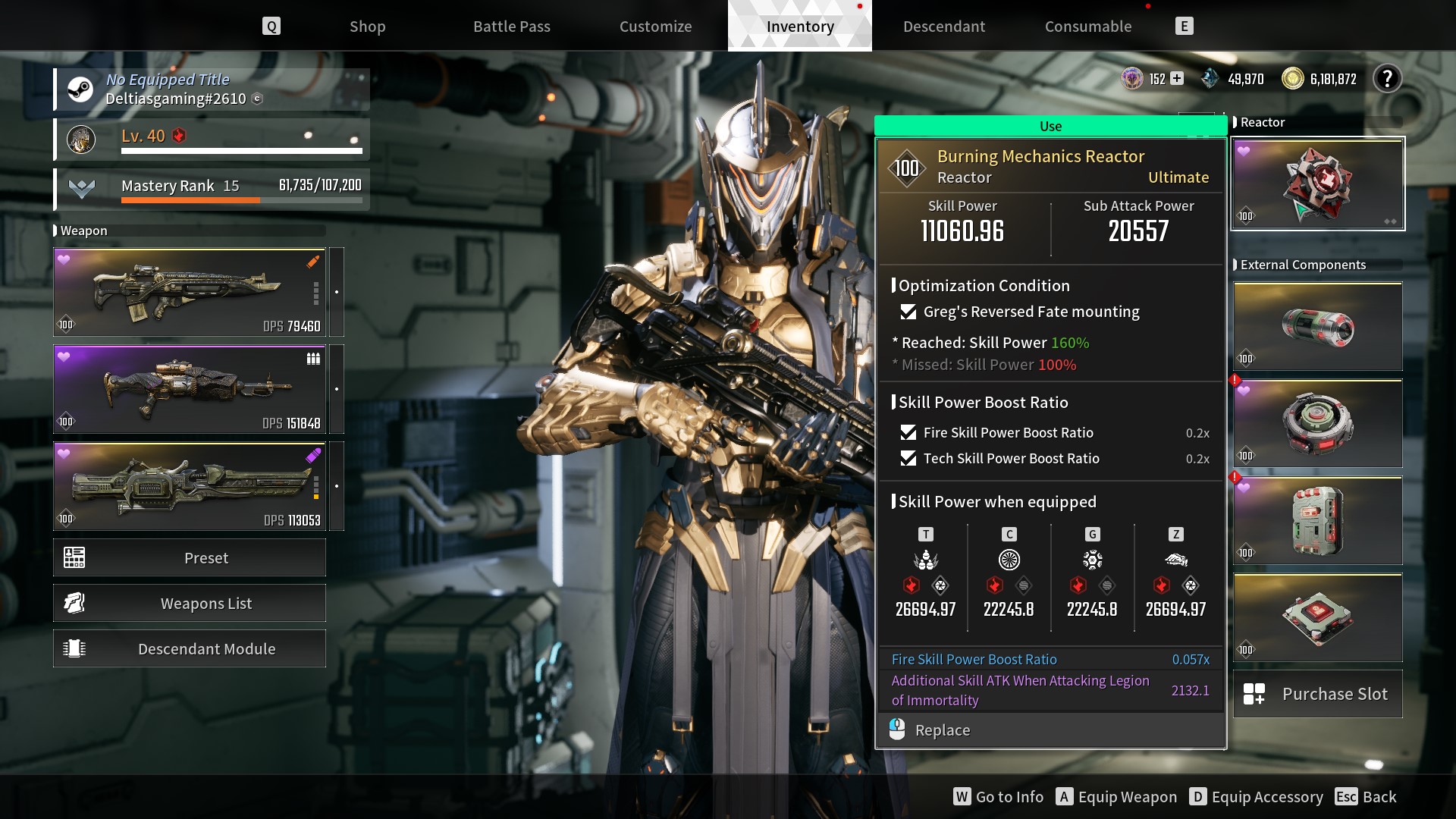Open Descendant Module settings

tap(190, 649)
